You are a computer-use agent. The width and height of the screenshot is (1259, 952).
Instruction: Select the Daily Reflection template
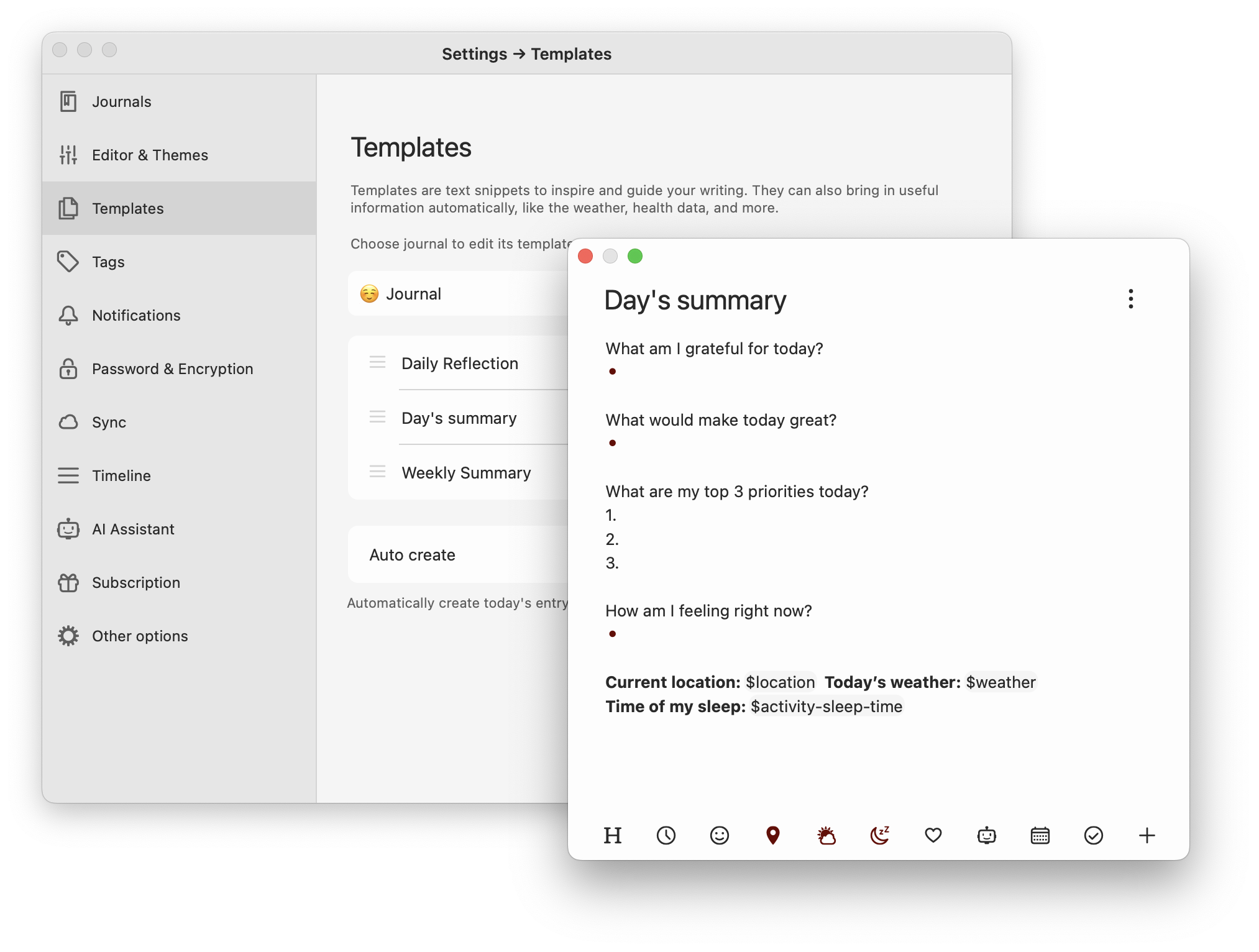click(459, 362)
